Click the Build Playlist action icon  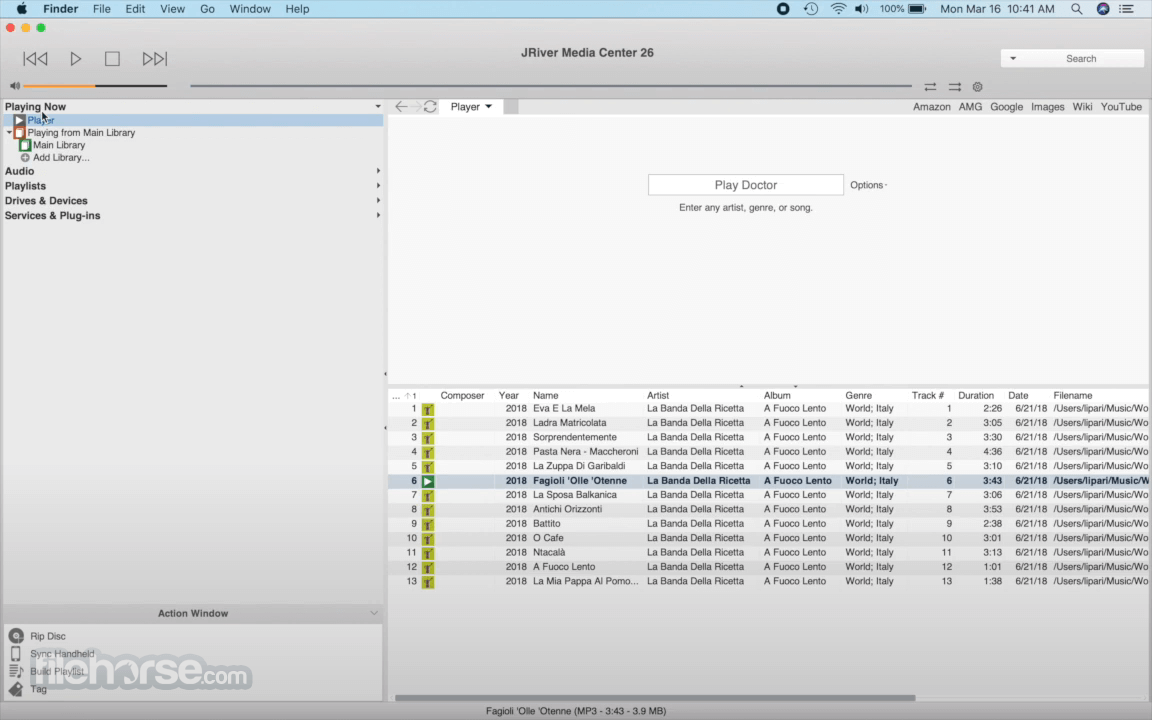click(x=15, y=672)
